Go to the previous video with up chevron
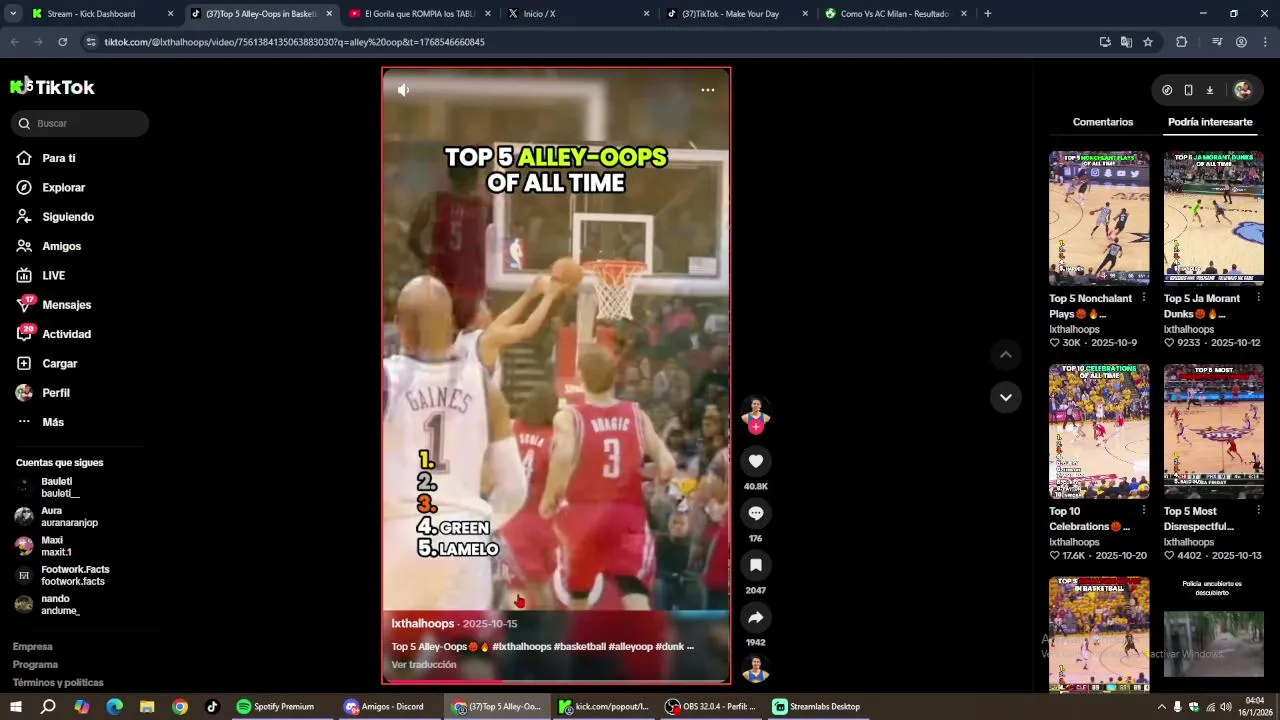1280x720 pixels. click(1006, 355)
